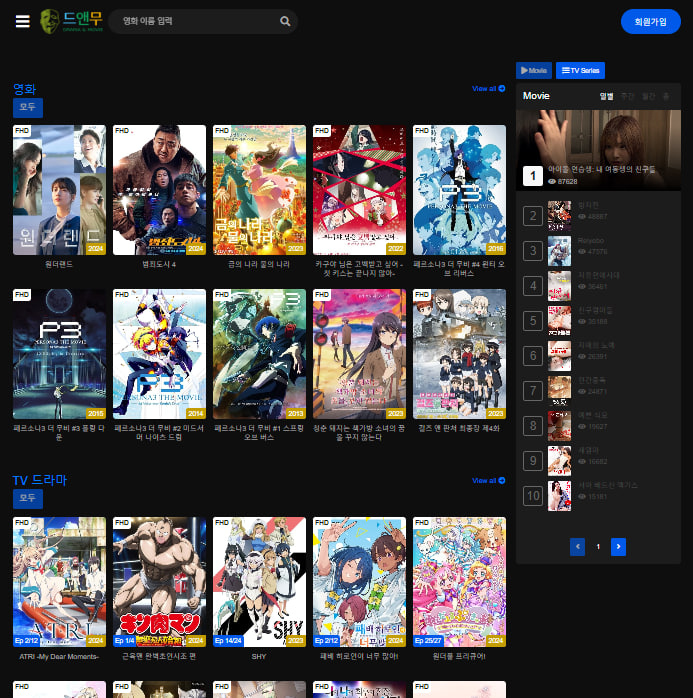Viewport: 693px width, 698px height.
Task: Open rank 3 Royobo thumbnail
Action: (559, 251)
